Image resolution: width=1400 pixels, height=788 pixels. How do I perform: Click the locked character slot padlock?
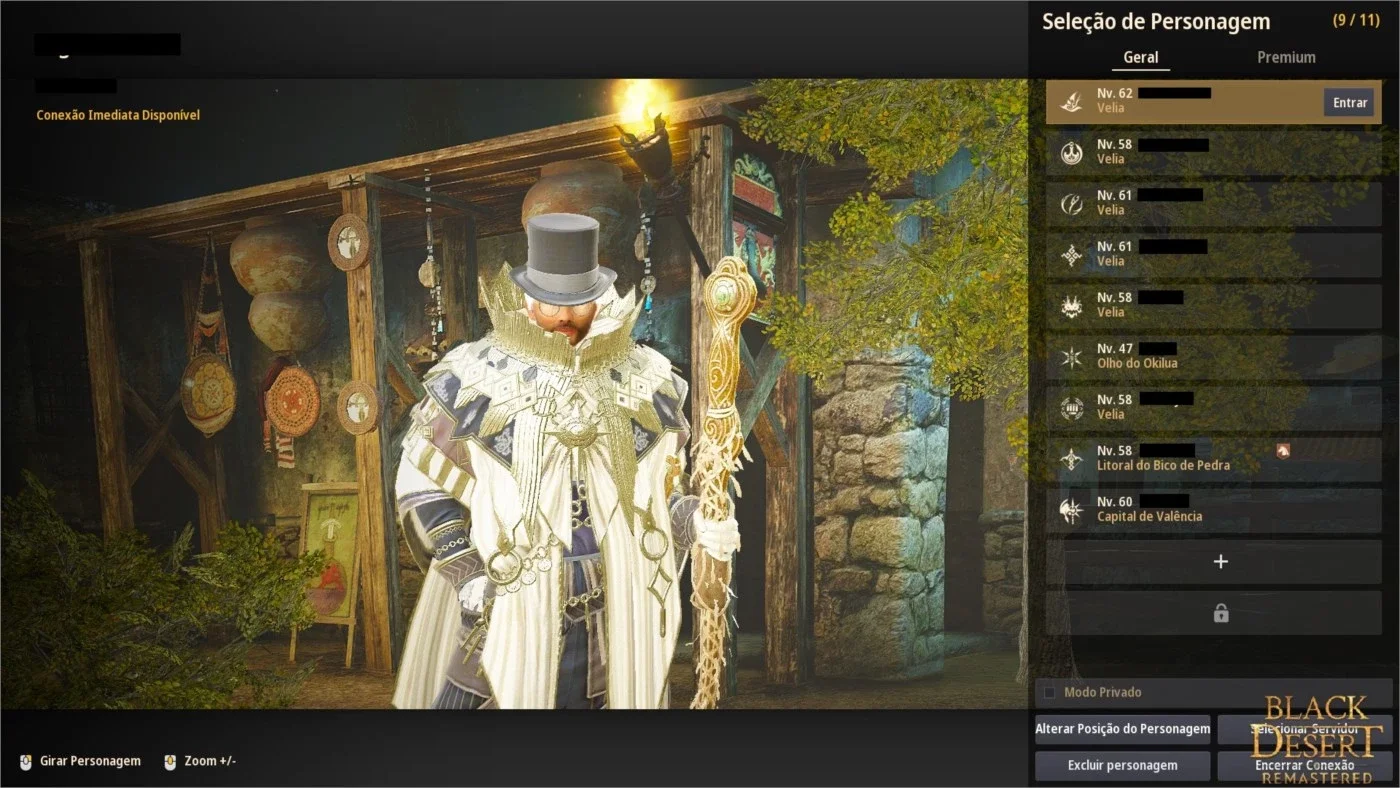coord(1220,614)
